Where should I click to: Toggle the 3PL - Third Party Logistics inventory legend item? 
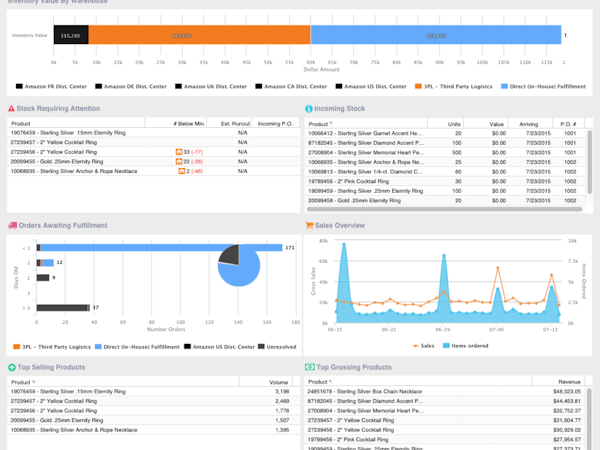click(x=454, y=86)
